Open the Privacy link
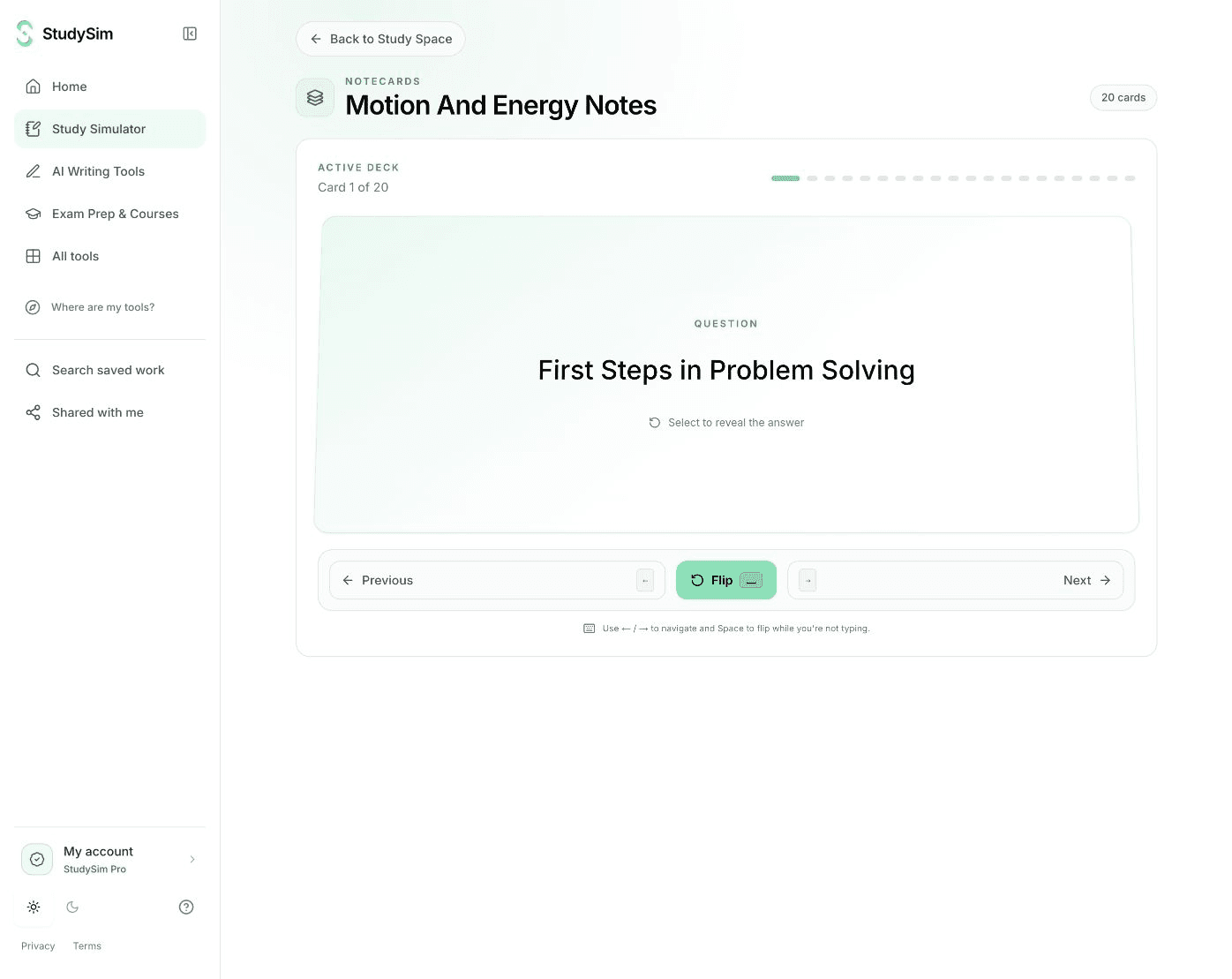Image resolution: width=1232 pixels, height=979 pixels. [38, 945]
